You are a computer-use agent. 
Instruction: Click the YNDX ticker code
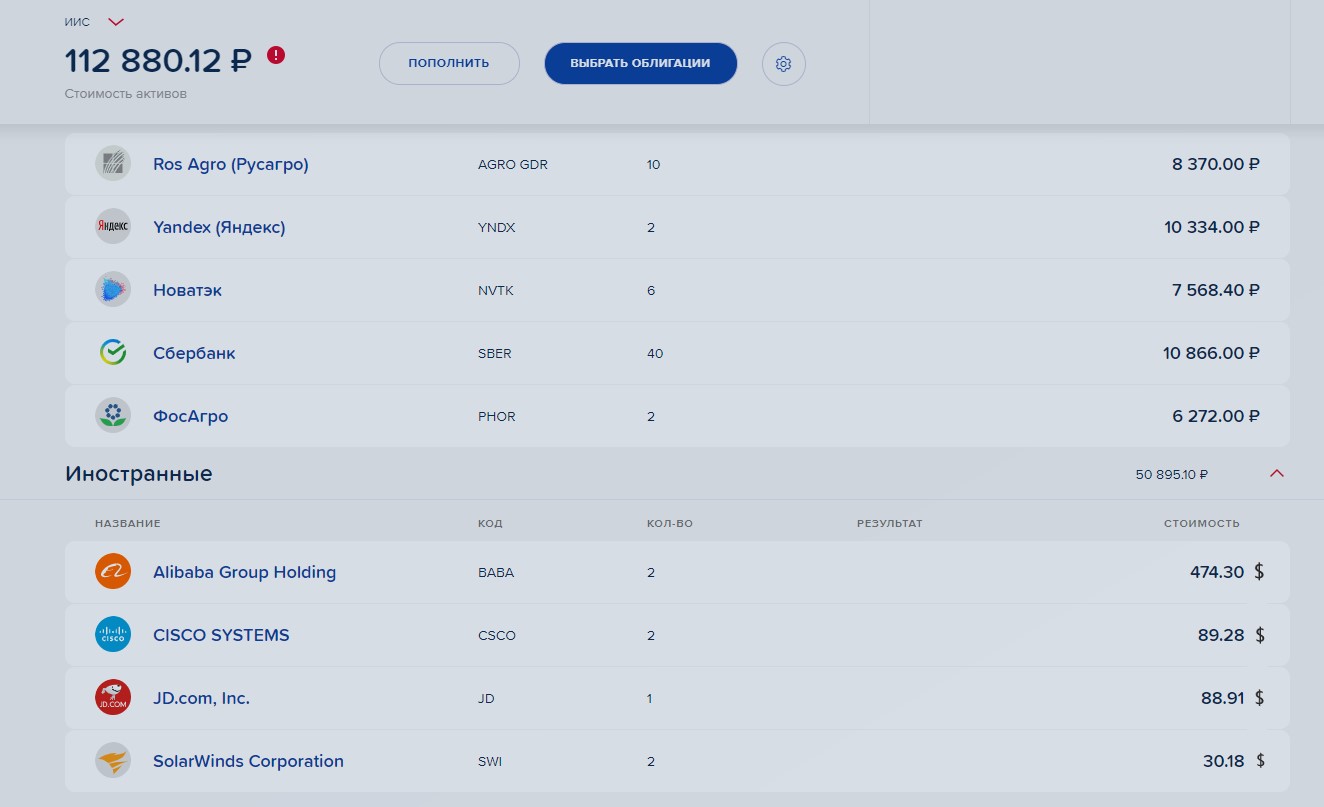[x=497, y=227]
